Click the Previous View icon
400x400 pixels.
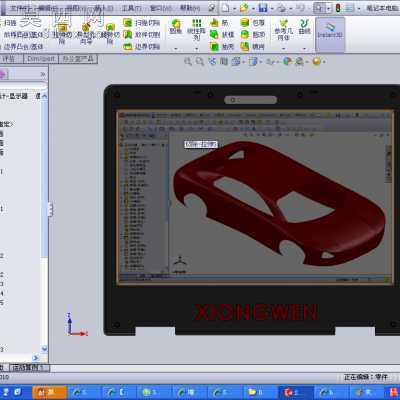coord(212,61)
